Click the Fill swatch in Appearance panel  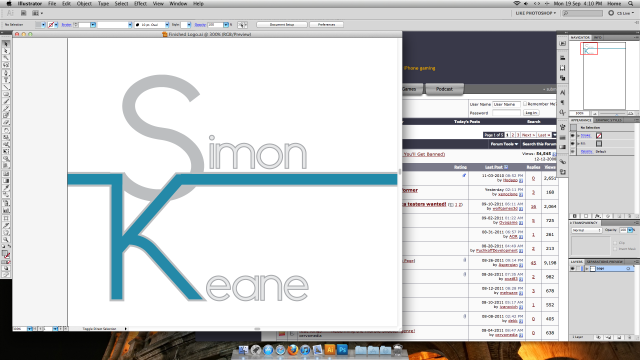pyautogui.click(x=599, y=144)
